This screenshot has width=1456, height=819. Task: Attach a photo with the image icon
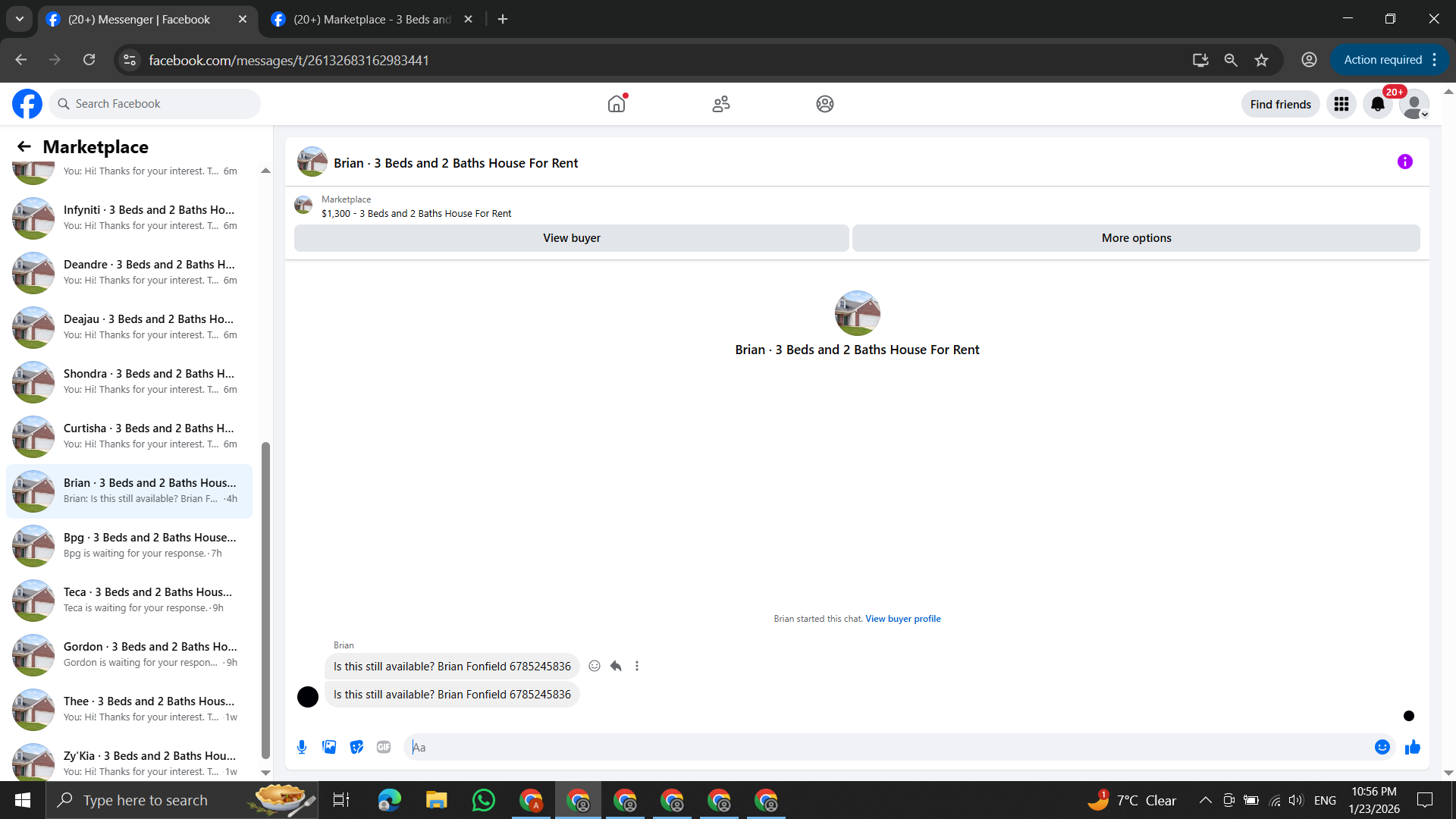pos(329,747)
